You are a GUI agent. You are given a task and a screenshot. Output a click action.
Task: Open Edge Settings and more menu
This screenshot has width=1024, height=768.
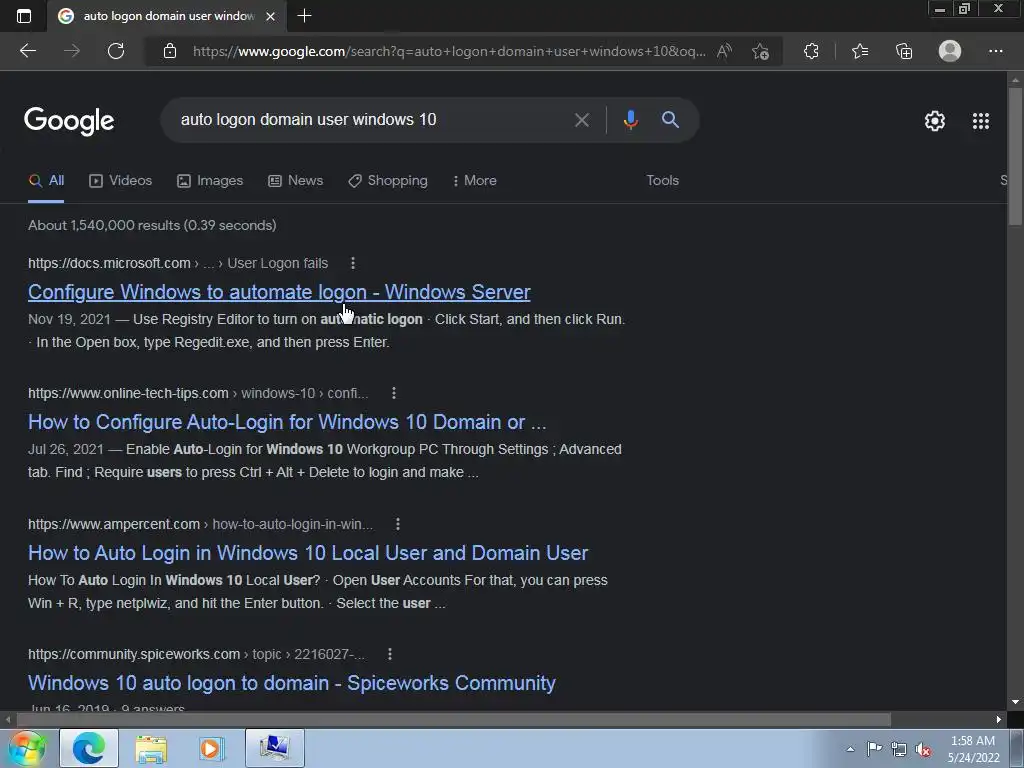click(995, 51)
